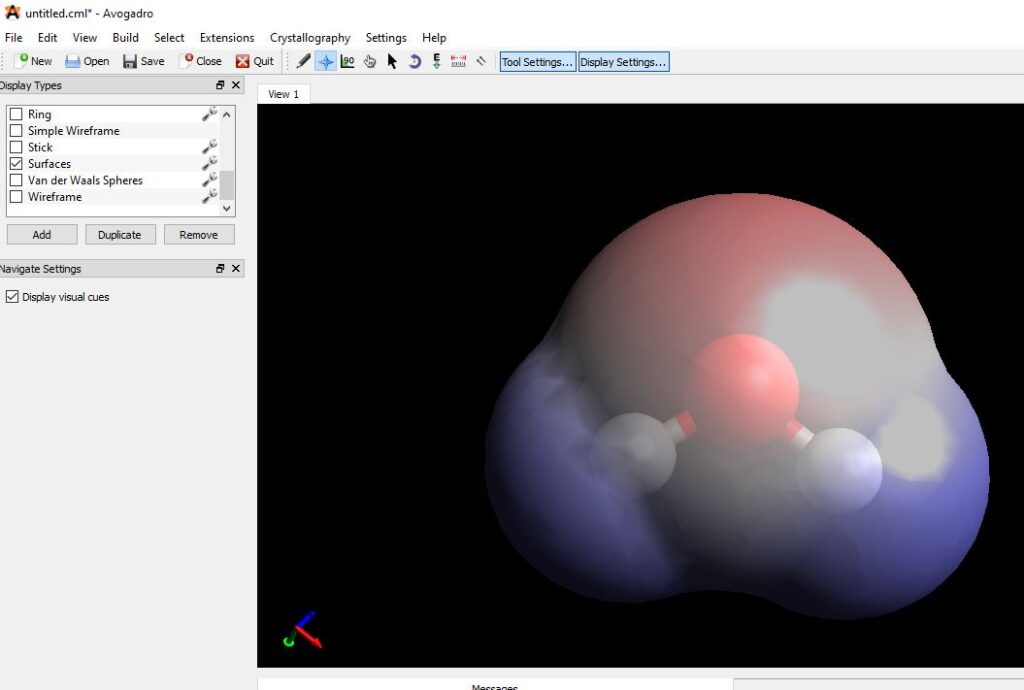The image size is (1024, 690).
Task: Select the Manipulate hand tool
Action: click(370, 61)
